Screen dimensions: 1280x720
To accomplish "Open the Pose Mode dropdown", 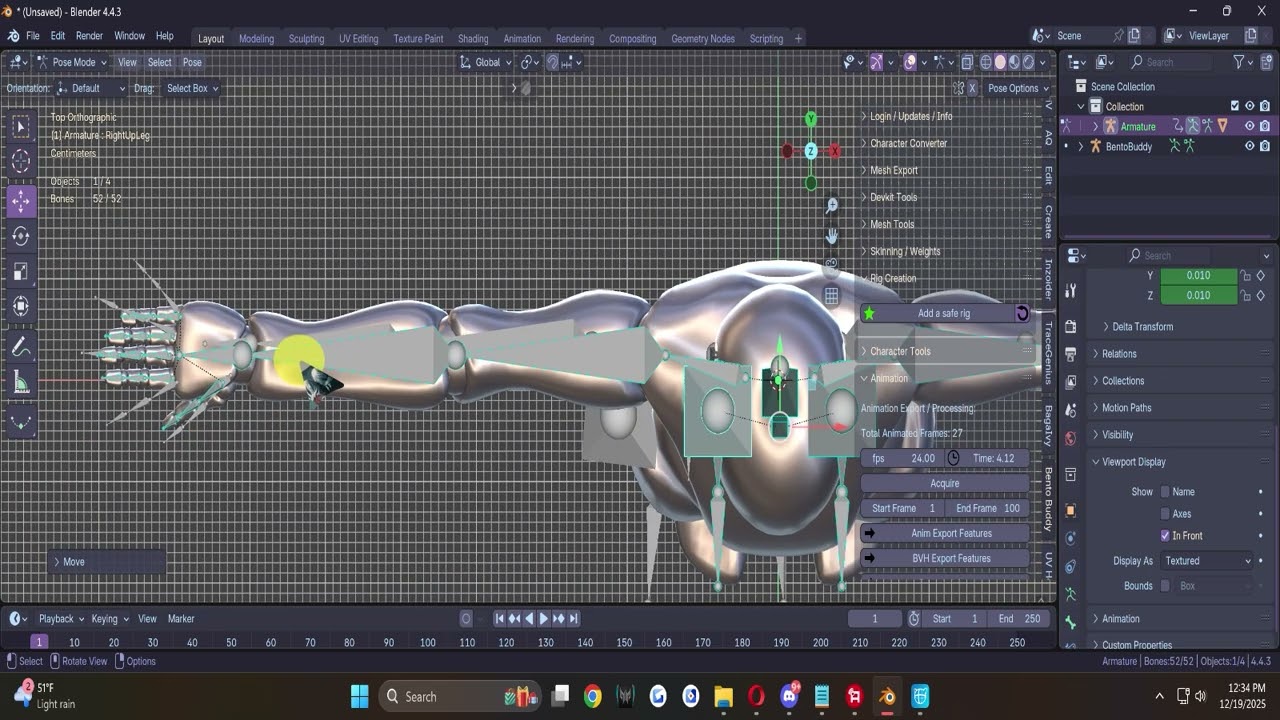I will [x=74, y=62].
